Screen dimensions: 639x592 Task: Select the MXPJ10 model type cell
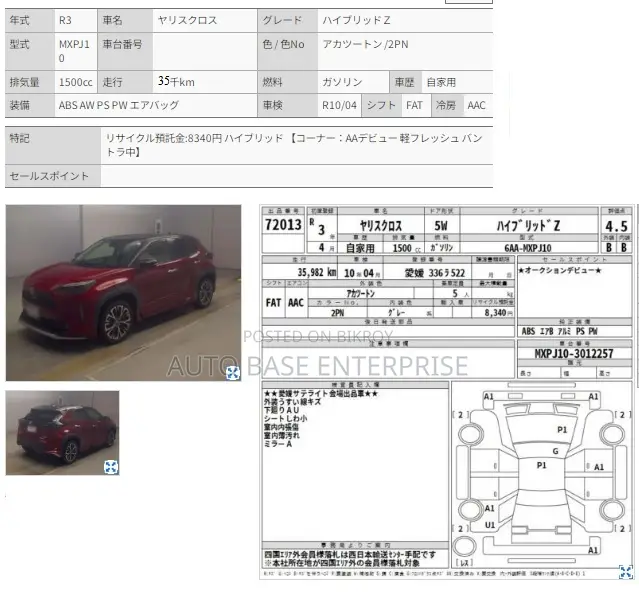click(x=74, y=51)
